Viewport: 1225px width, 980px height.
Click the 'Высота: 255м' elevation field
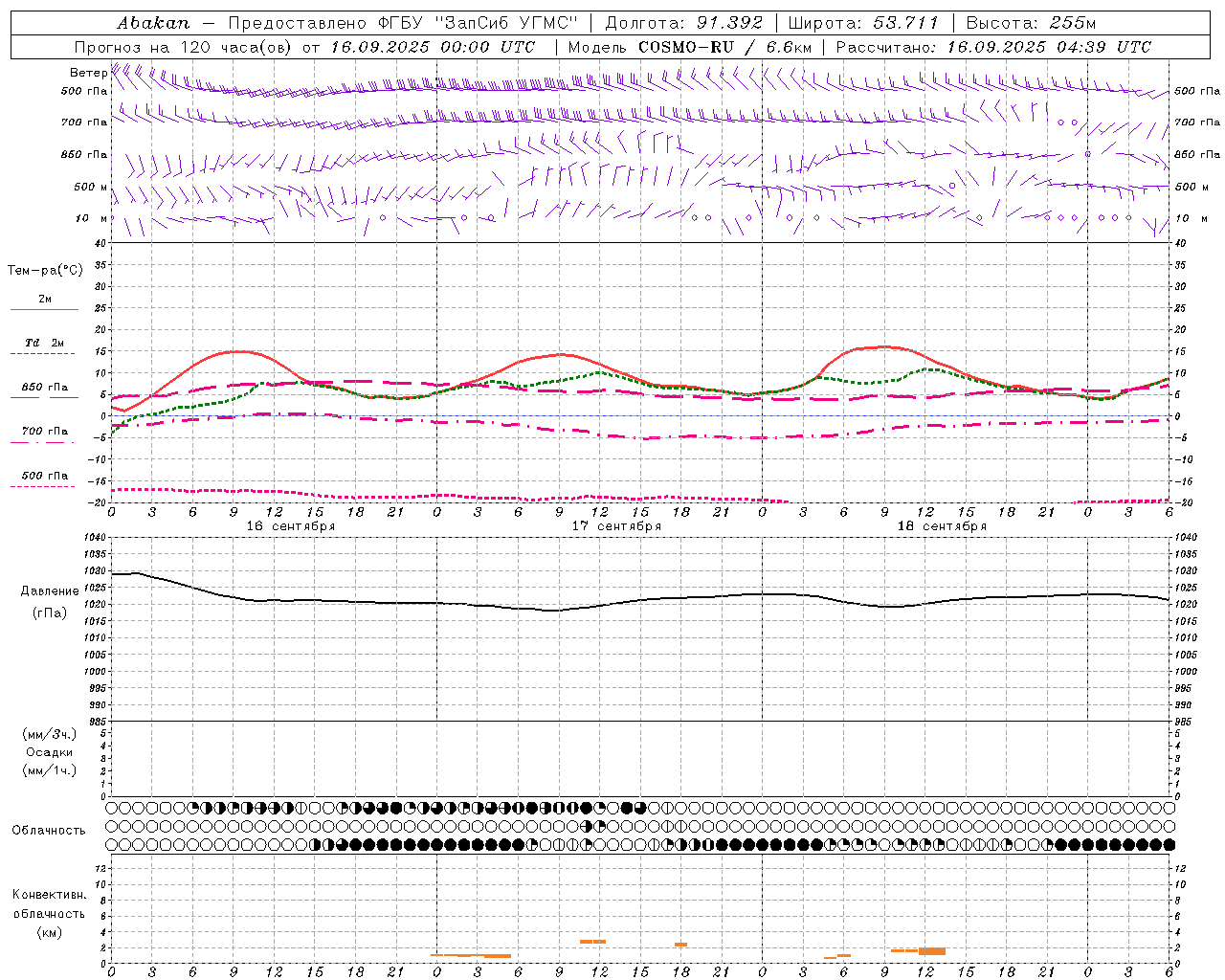(1031, 23)
